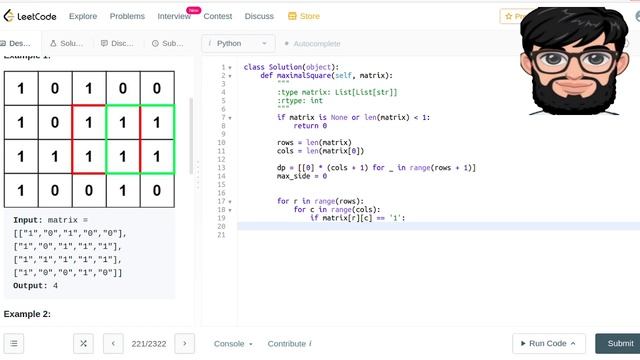The width and height of the screenshot is (640, 360).
Task: Click the avatar cartoon overlay
Action: [x=574, y=61]
